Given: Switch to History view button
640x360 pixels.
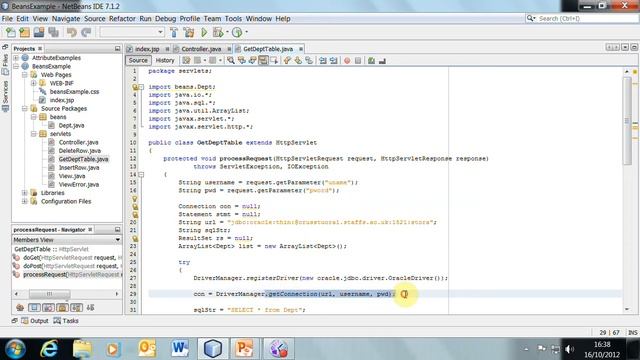Looking at the screenshot, I should pyautogui.click(x=165, y=60).
